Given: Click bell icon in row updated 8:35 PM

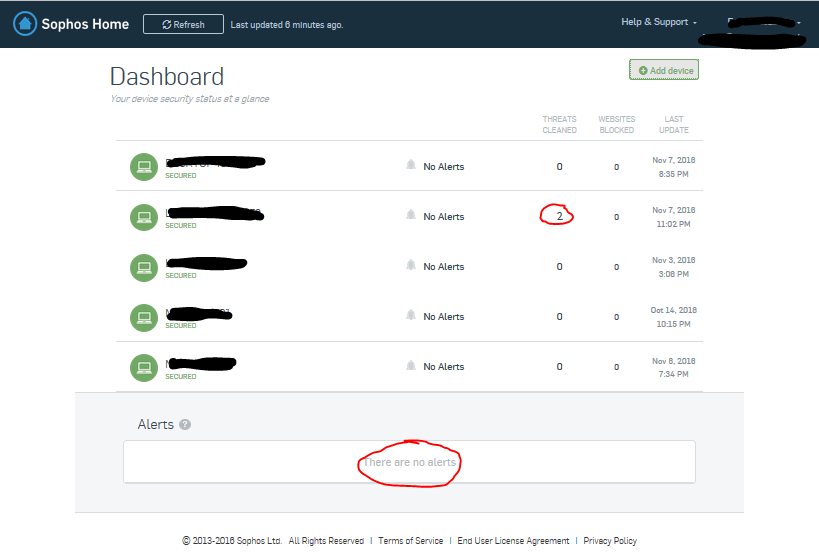Looking at the screenshot, I should 411,165.
